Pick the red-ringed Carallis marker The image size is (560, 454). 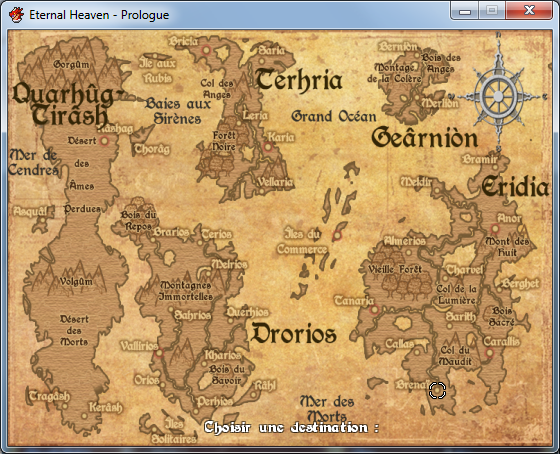pos(489,353)
